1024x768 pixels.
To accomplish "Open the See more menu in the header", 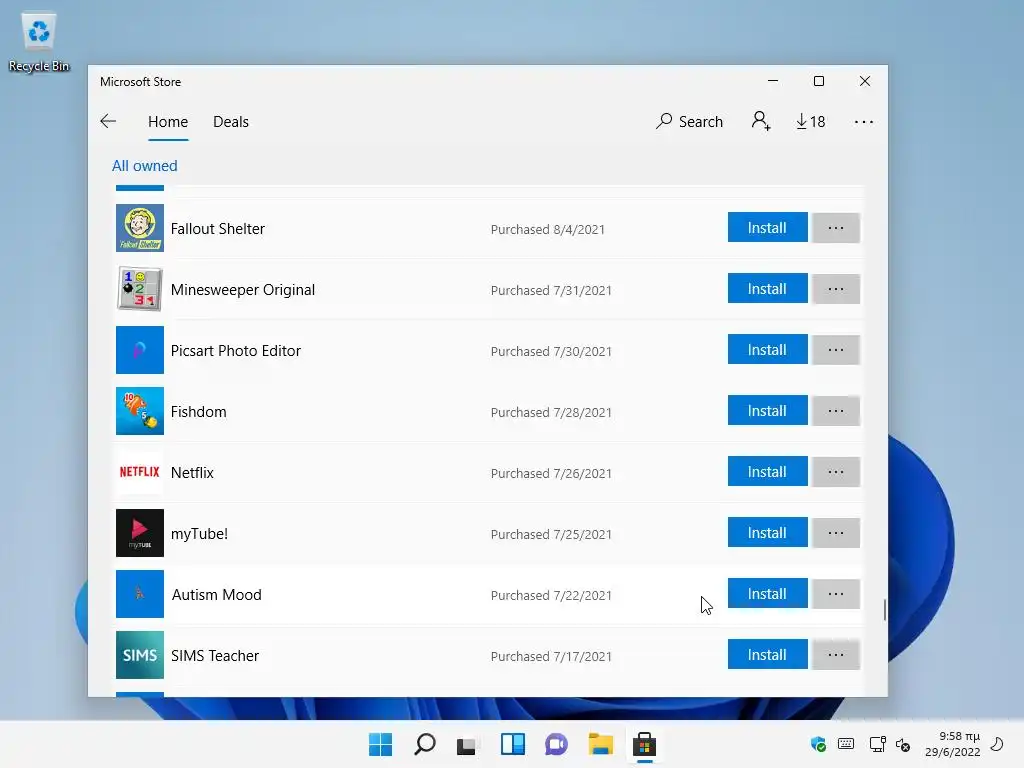I will (863, 121).
